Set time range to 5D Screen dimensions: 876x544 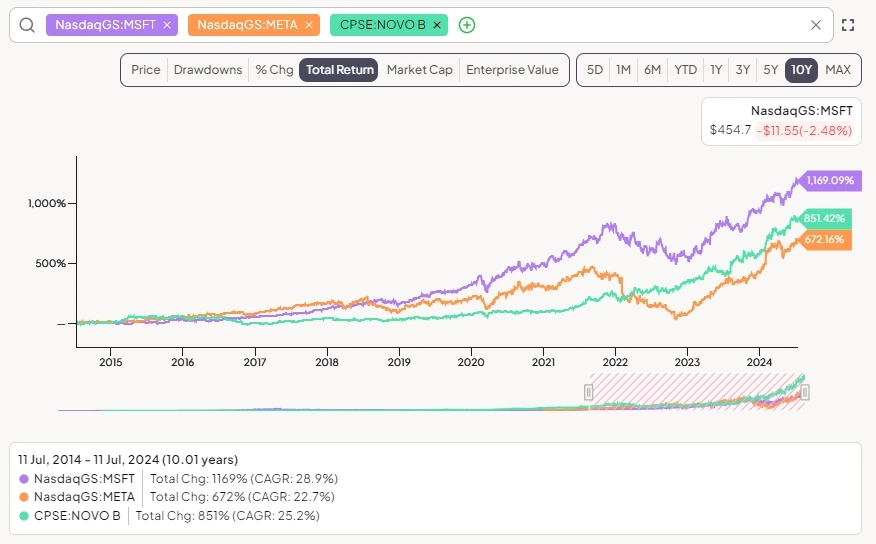(594, 70)
